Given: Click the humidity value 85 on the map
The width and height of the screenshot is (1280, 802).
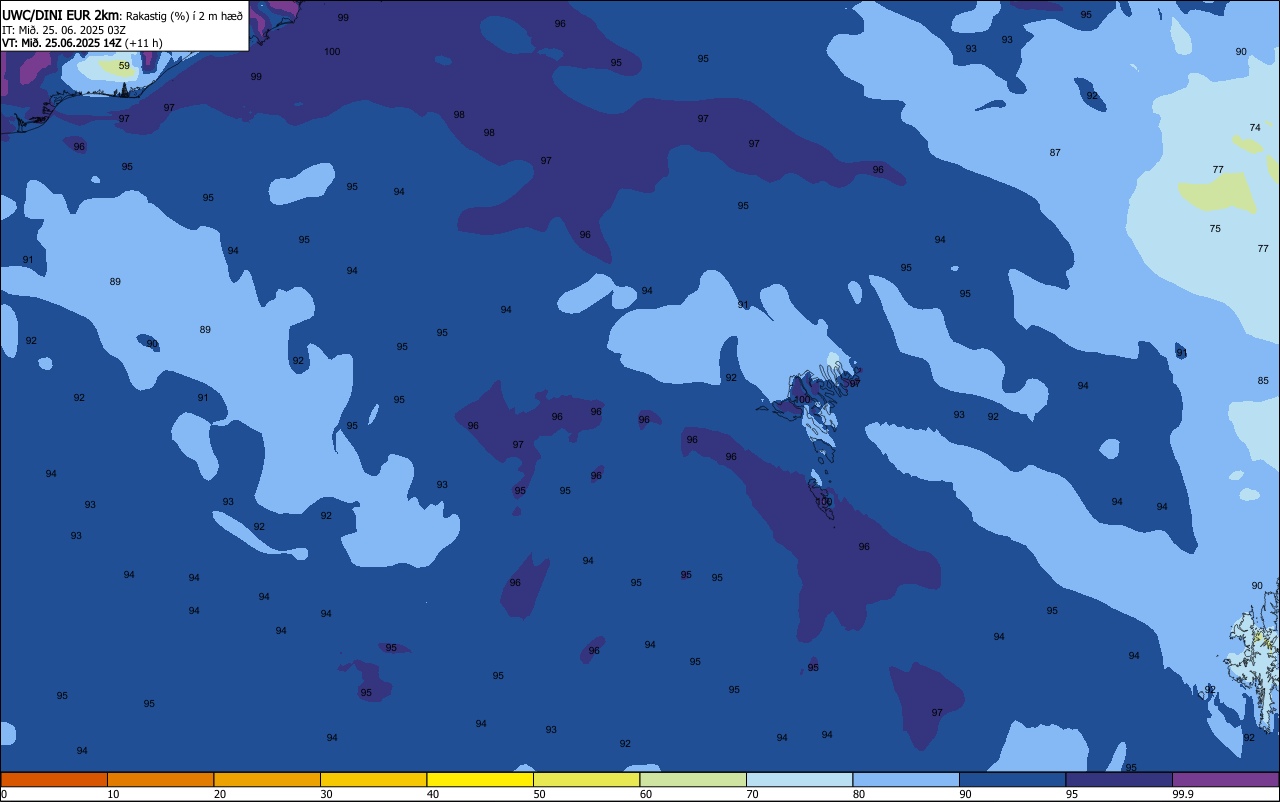Looking at the screenshot, I should pyautogui.click(x=1263, y=380).
